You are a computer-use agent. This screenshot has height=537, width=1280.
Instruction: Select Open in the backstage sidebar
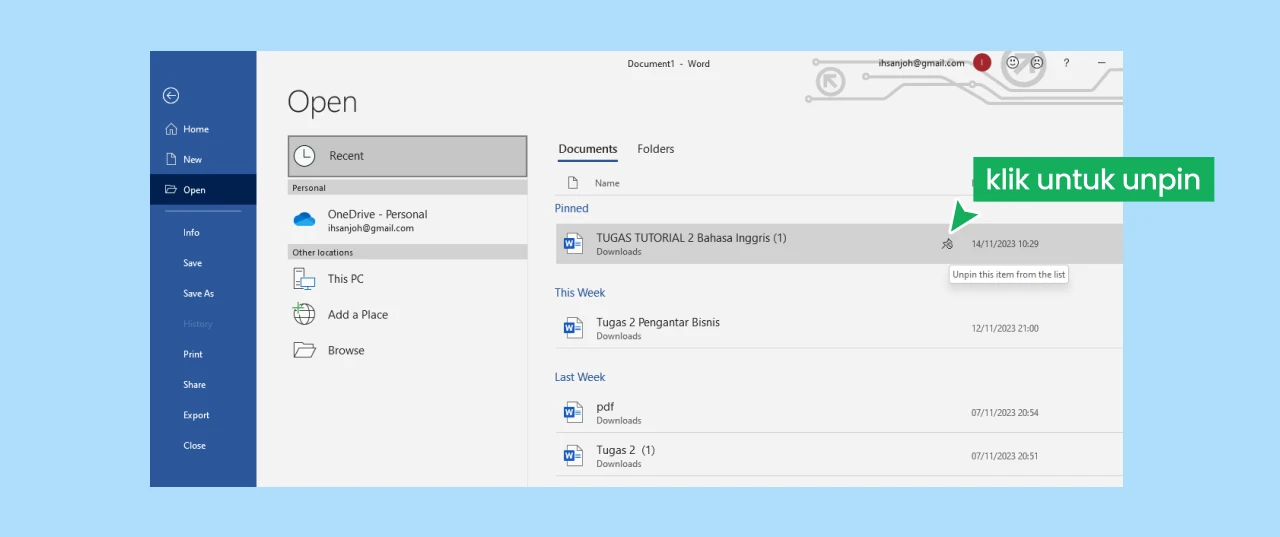(203, 190)
